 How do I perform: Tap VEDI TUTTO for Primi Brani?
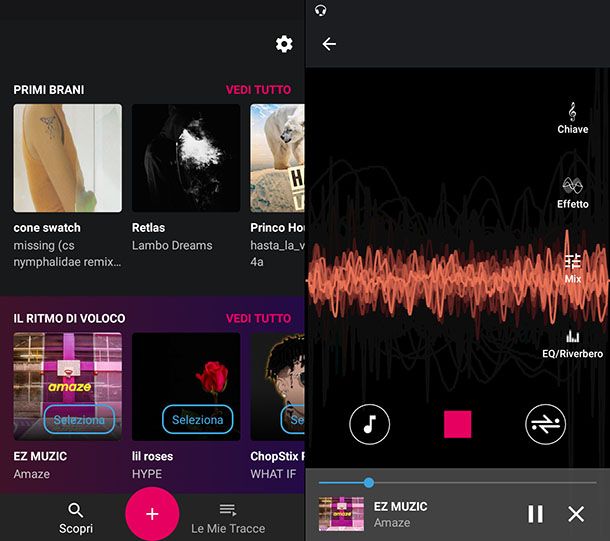coord(258,90)
